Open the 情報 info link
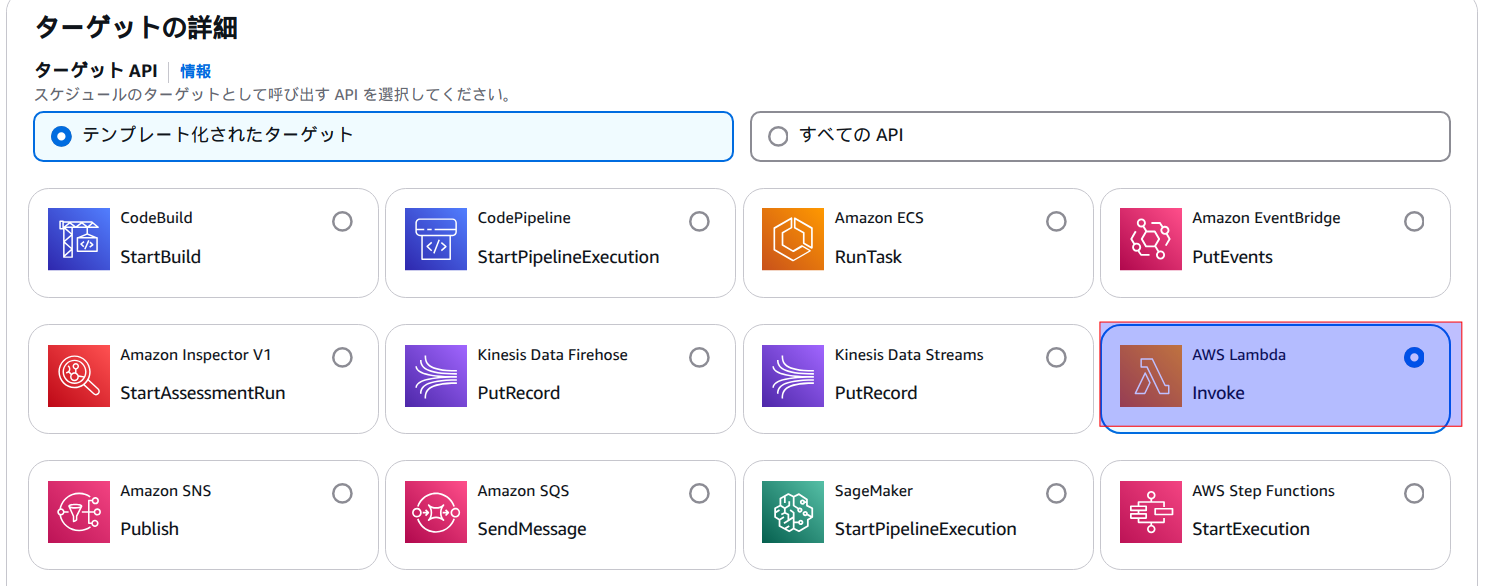 tap(195, 71)
